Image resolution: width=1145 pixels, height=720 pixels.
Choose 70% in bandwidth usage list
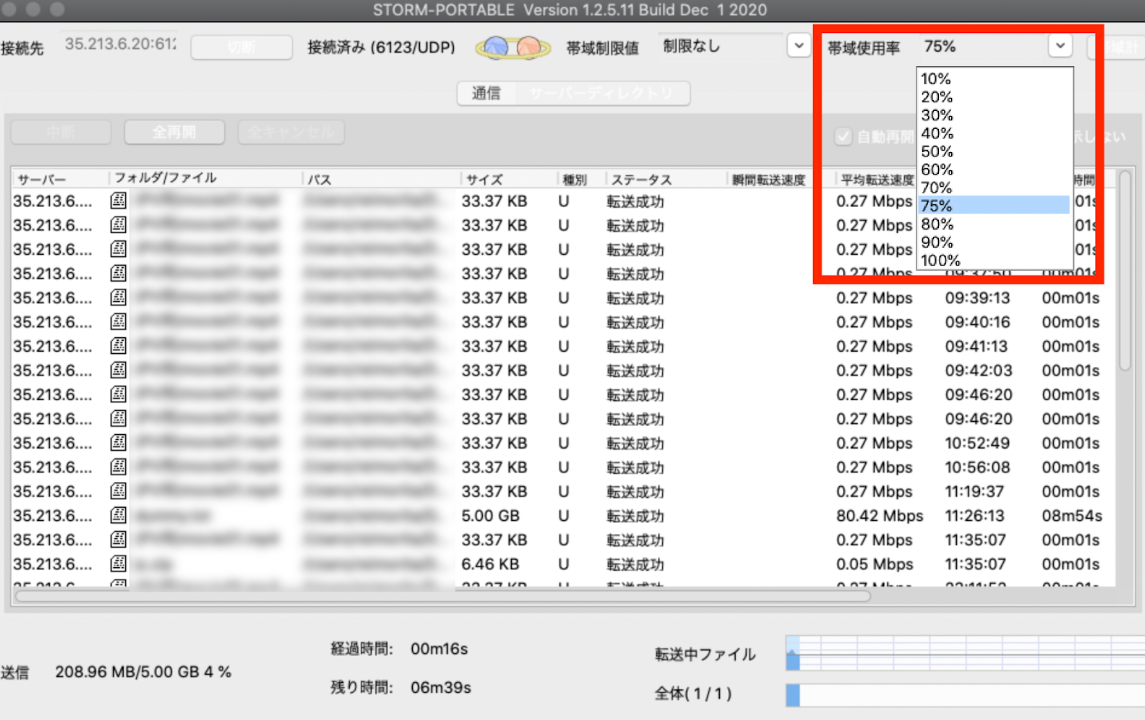(994, 188)
